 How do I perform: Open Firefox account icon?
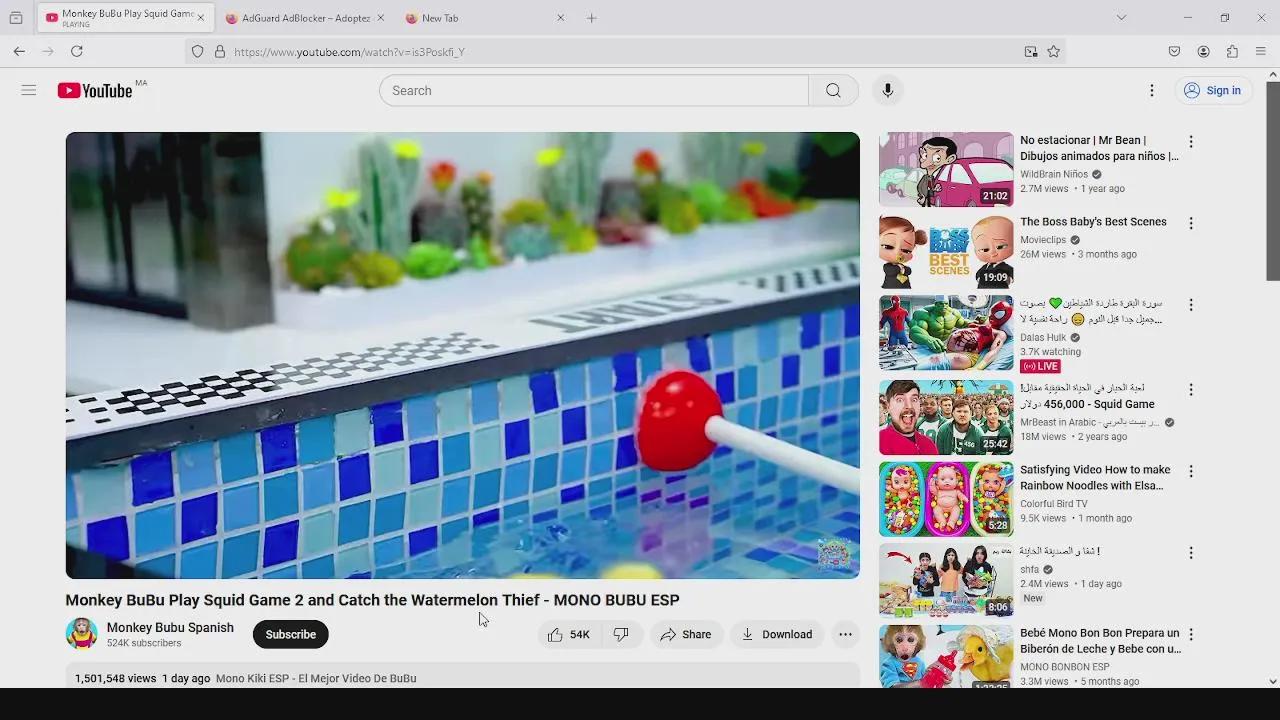(1204, 51)
